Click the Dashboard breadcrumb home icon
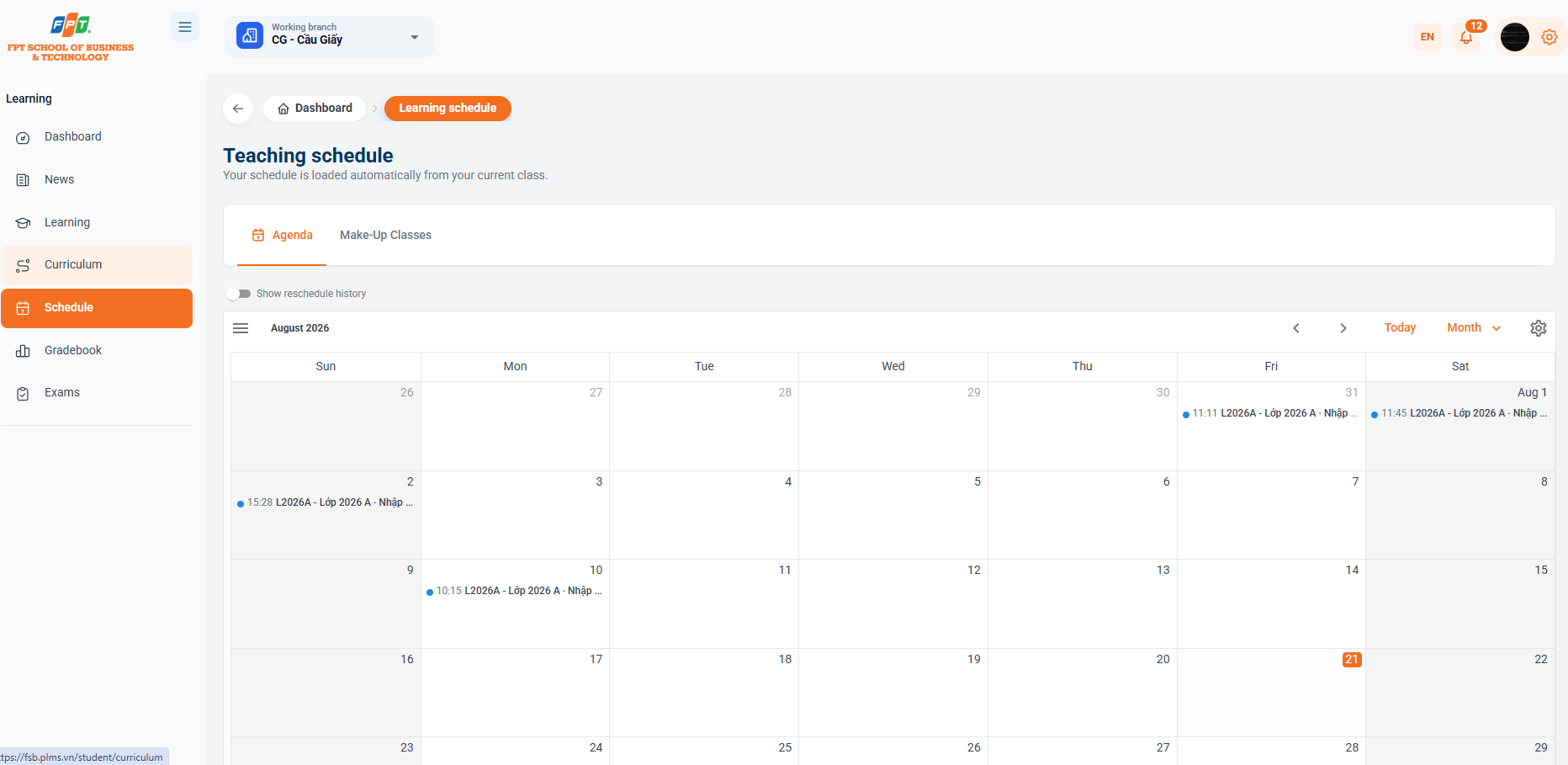 [283, 109]
